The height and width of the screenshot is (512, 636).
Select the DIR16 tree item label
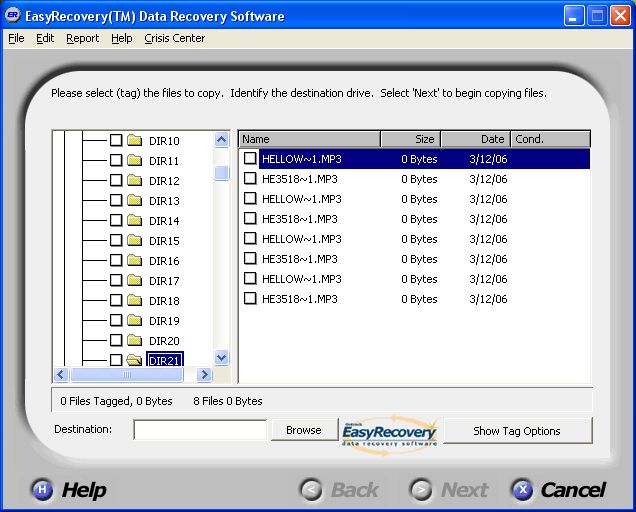tap(164, 261)
